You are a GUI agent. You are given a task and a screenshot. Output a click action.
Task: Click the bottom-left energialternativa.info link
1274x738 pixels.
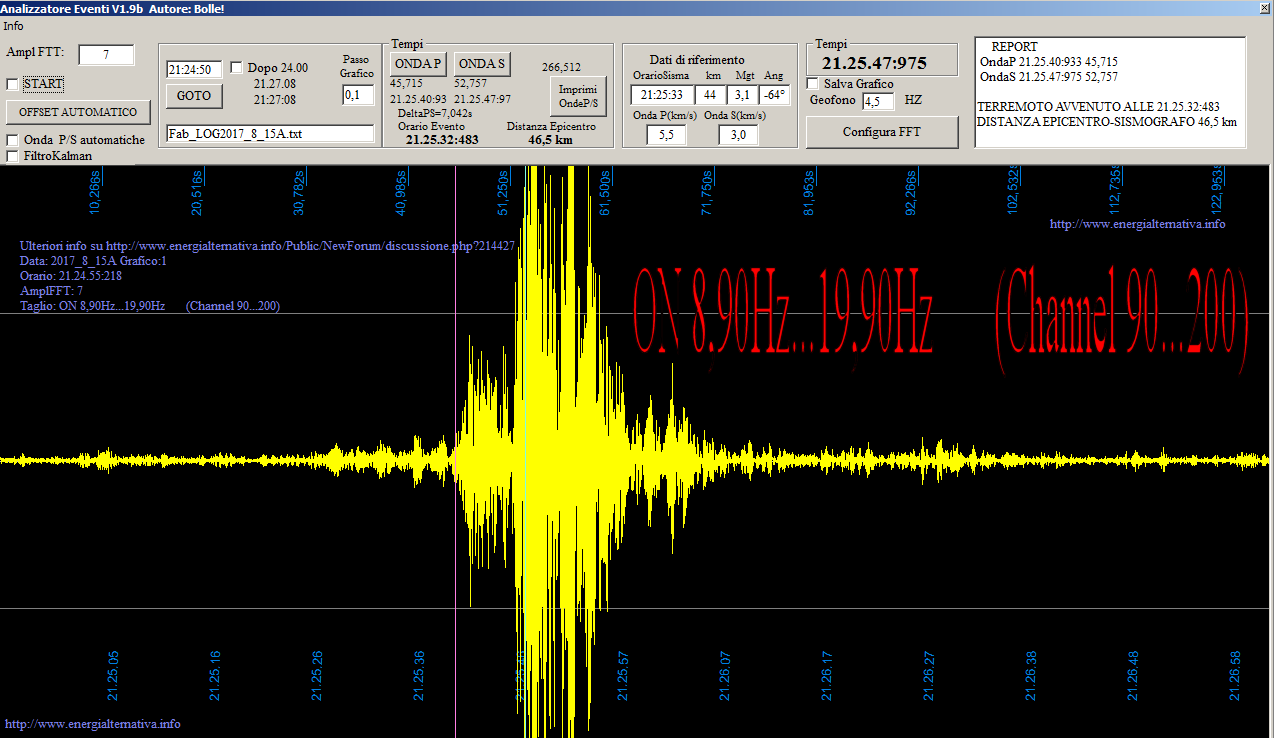93,724
